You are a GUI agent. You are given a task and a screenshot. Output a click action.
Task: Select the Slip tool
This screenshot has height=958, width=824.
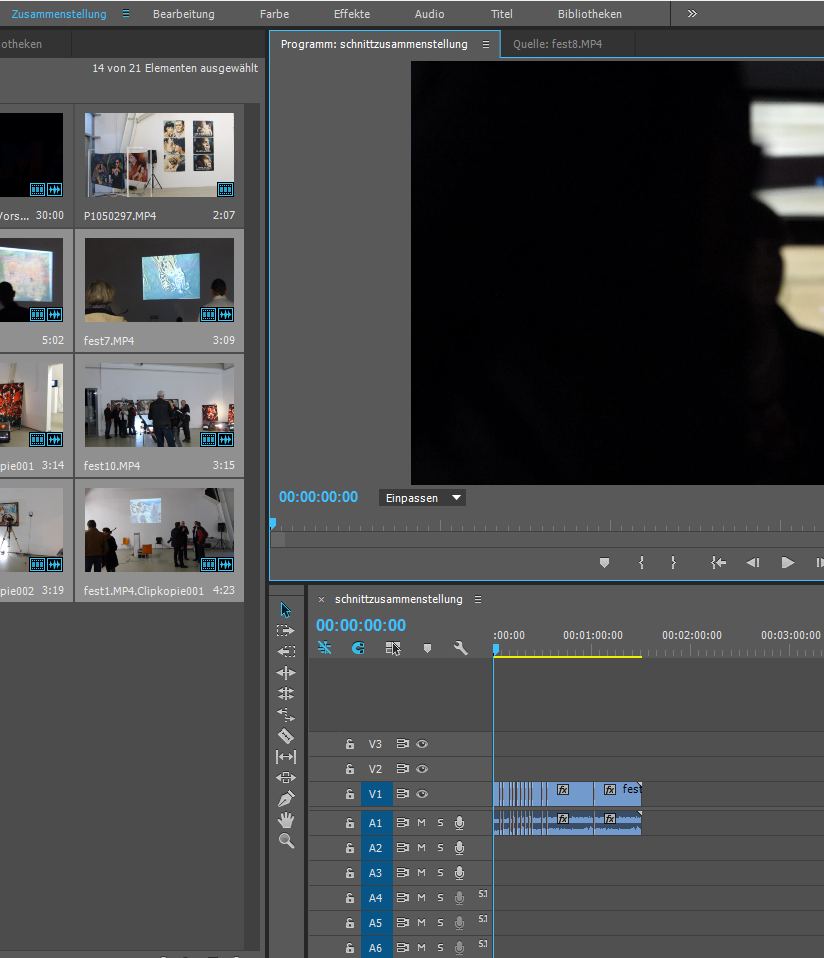286,757
